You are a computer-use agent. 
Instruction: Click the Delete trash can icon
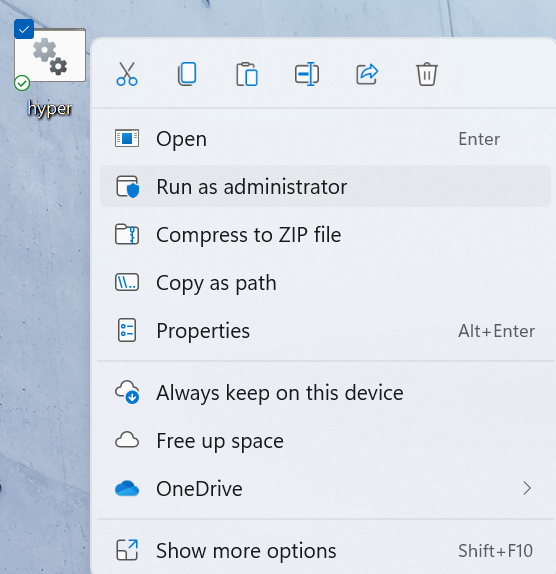coord(427,74)
